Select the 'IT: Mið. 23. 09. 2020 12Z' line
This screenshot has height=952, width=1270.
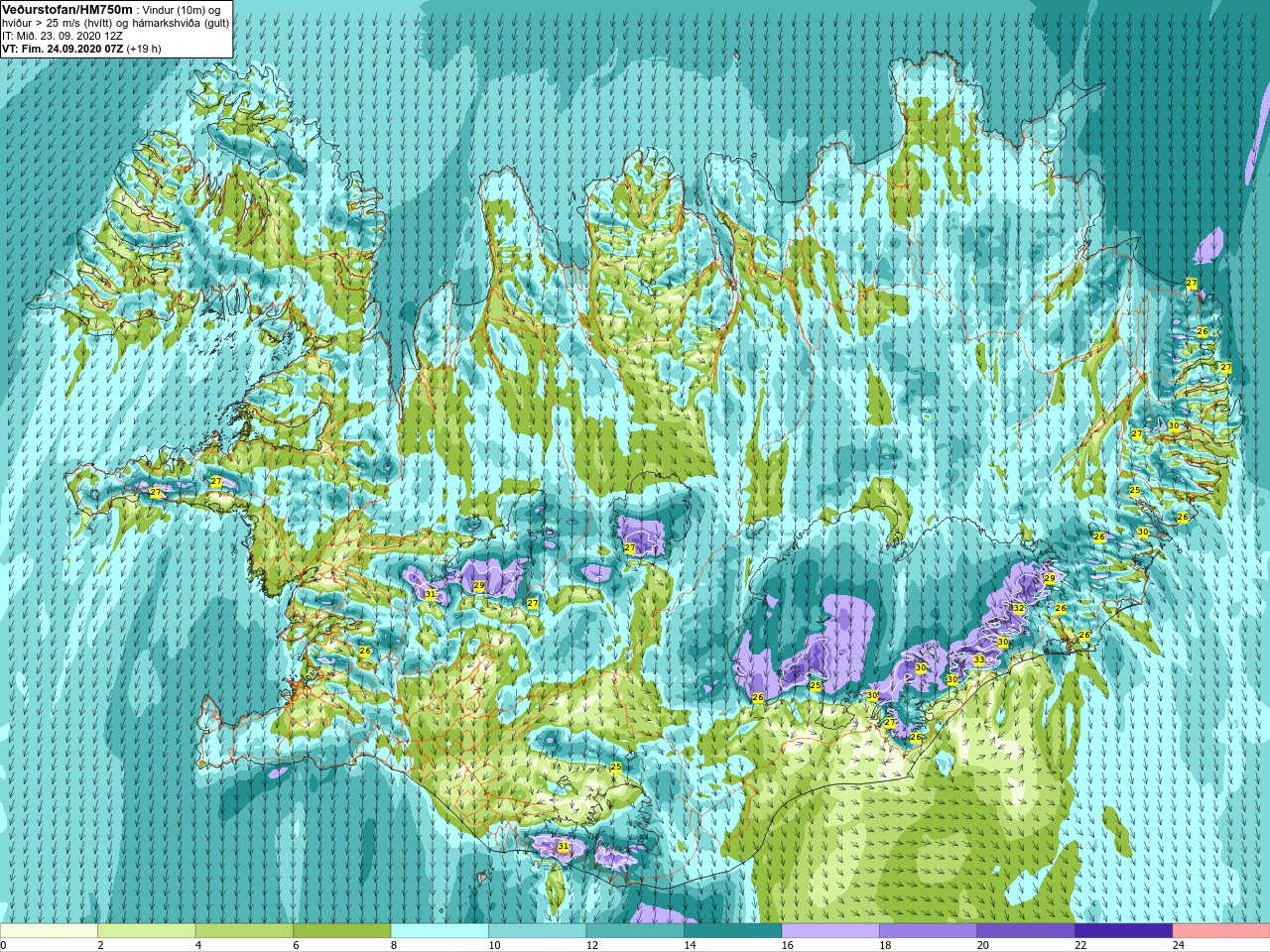pos(63,36)
